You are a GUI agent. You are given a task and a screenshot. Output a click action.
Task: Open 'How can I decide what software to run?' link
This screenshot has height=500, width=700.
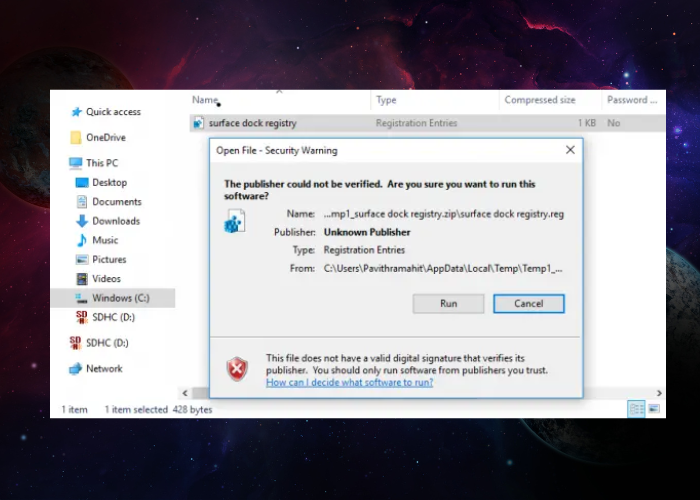point(350,383)
